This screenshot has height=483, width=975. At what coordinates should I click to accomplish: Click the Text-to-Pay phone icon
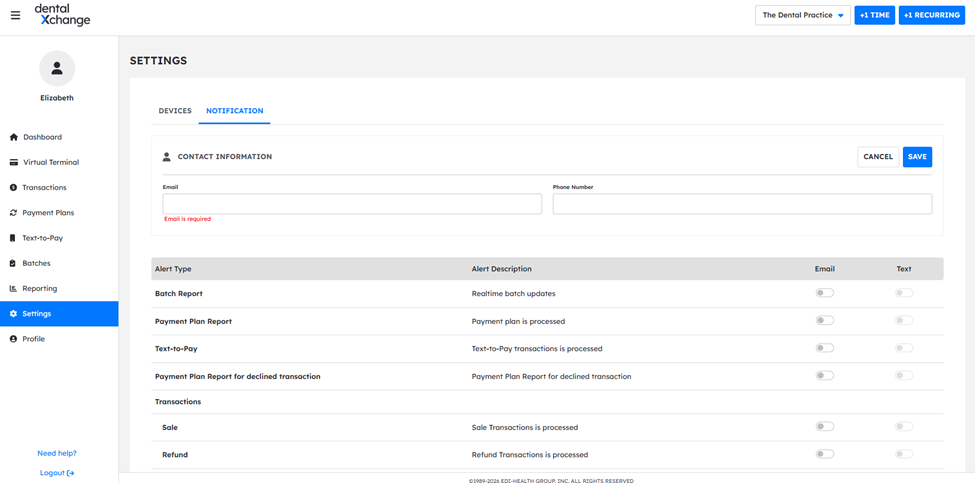pos(13,238)
